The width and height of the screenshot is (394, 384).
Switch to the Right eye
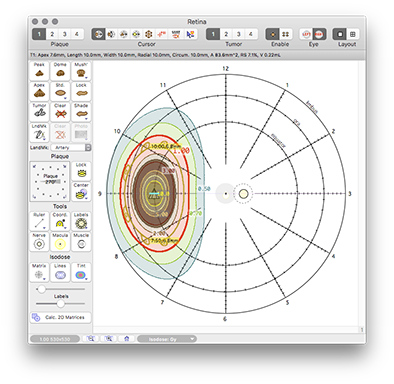pos(319,34)
